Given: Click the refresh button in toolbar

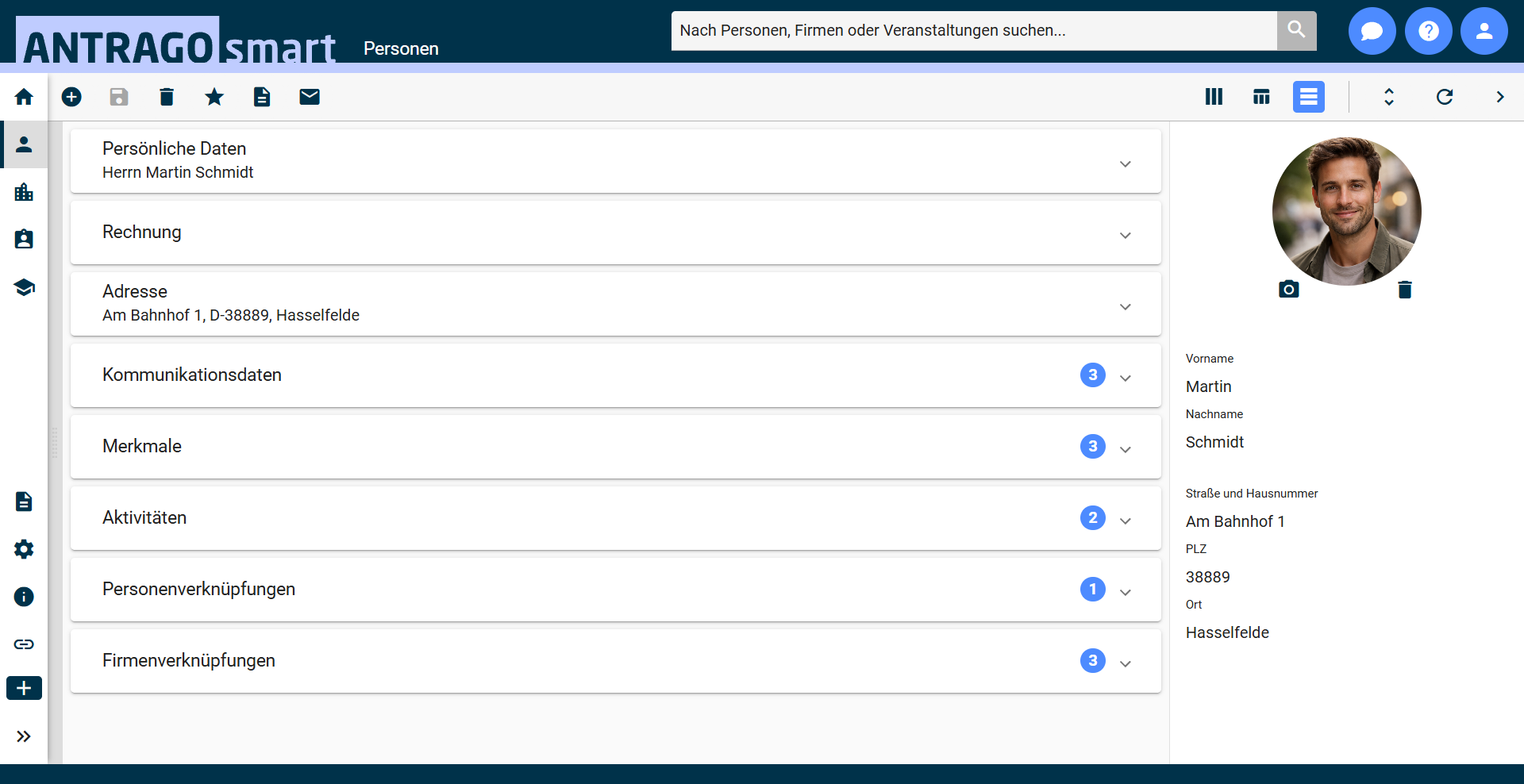Looking at the screenshot, I should pos(1445,97).
